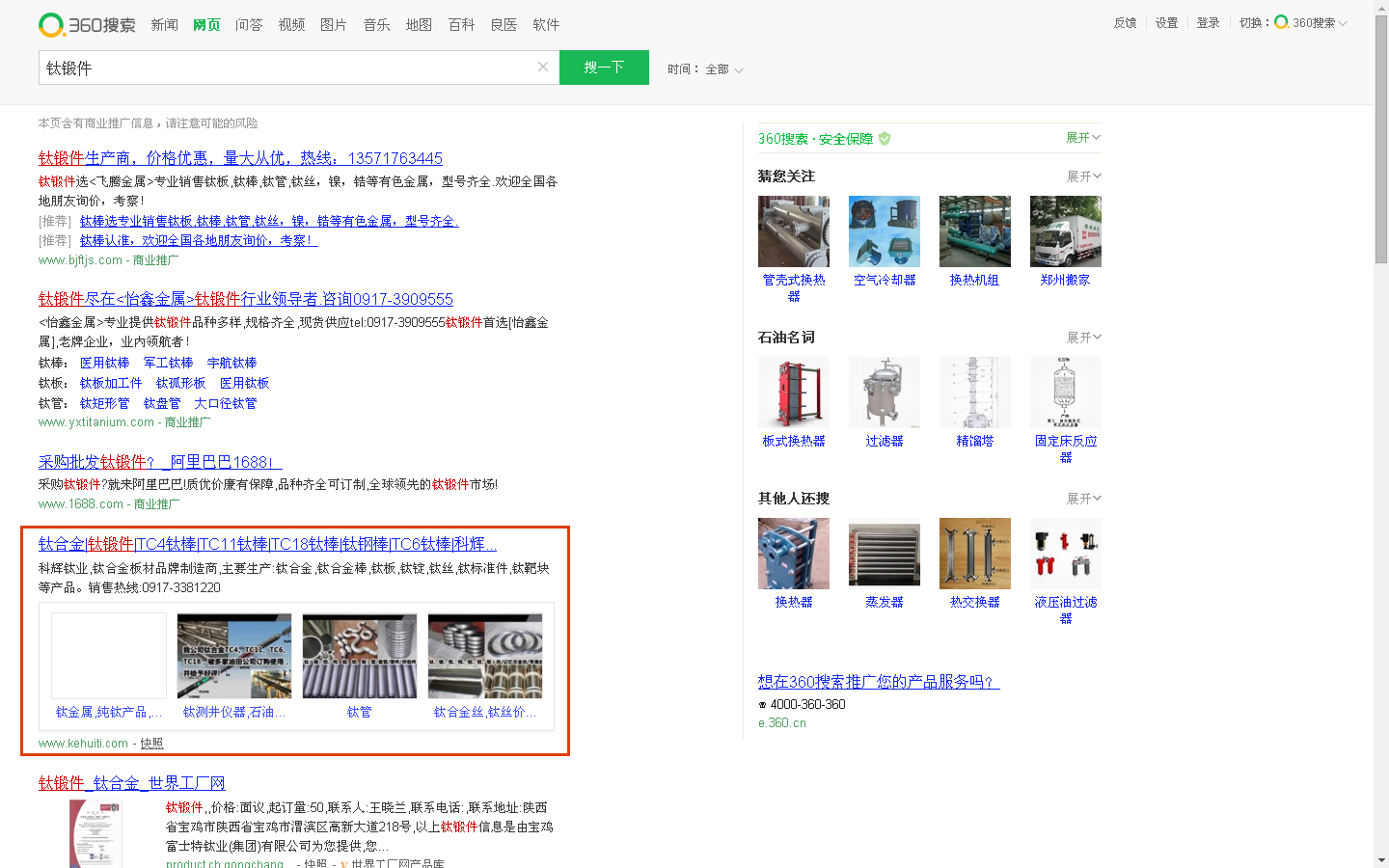Click the certificate thumbnail in 世界工厂网 result
The width and height of the screenshot is (1389, 868).
(95, 834)
